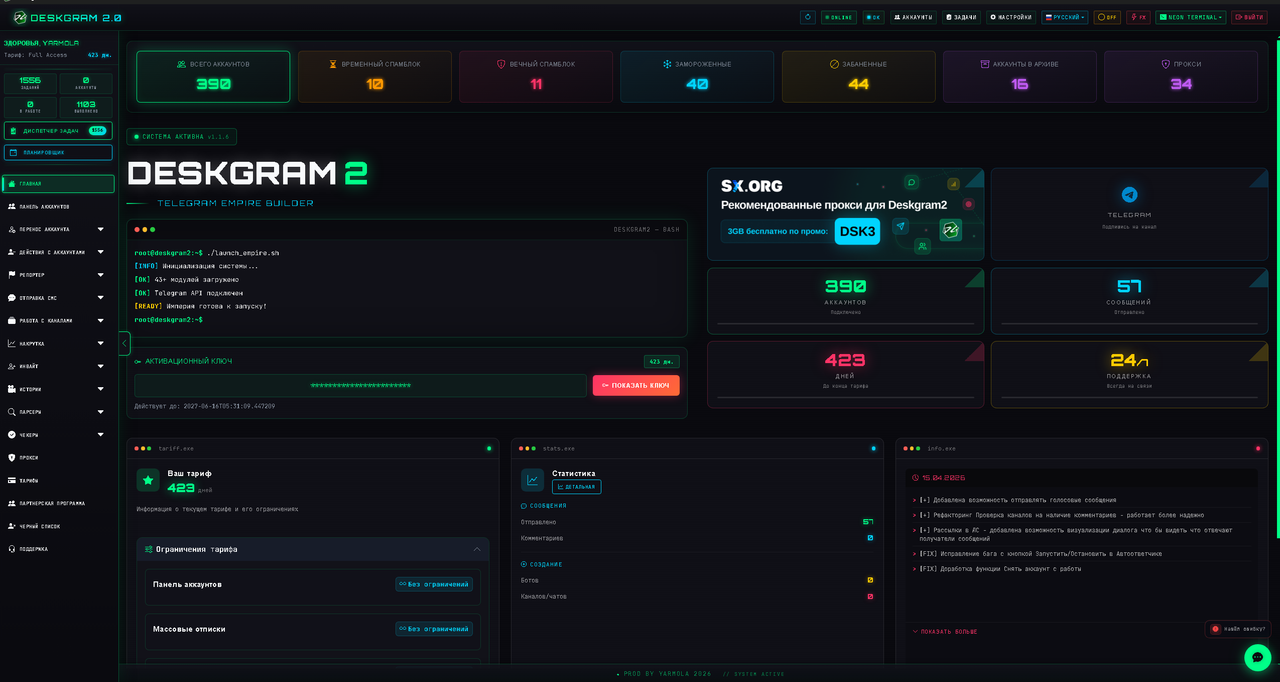Viewport: 1280px width, 682px height.
Task: Click the Показать ключ button
Action: point(636,385)
